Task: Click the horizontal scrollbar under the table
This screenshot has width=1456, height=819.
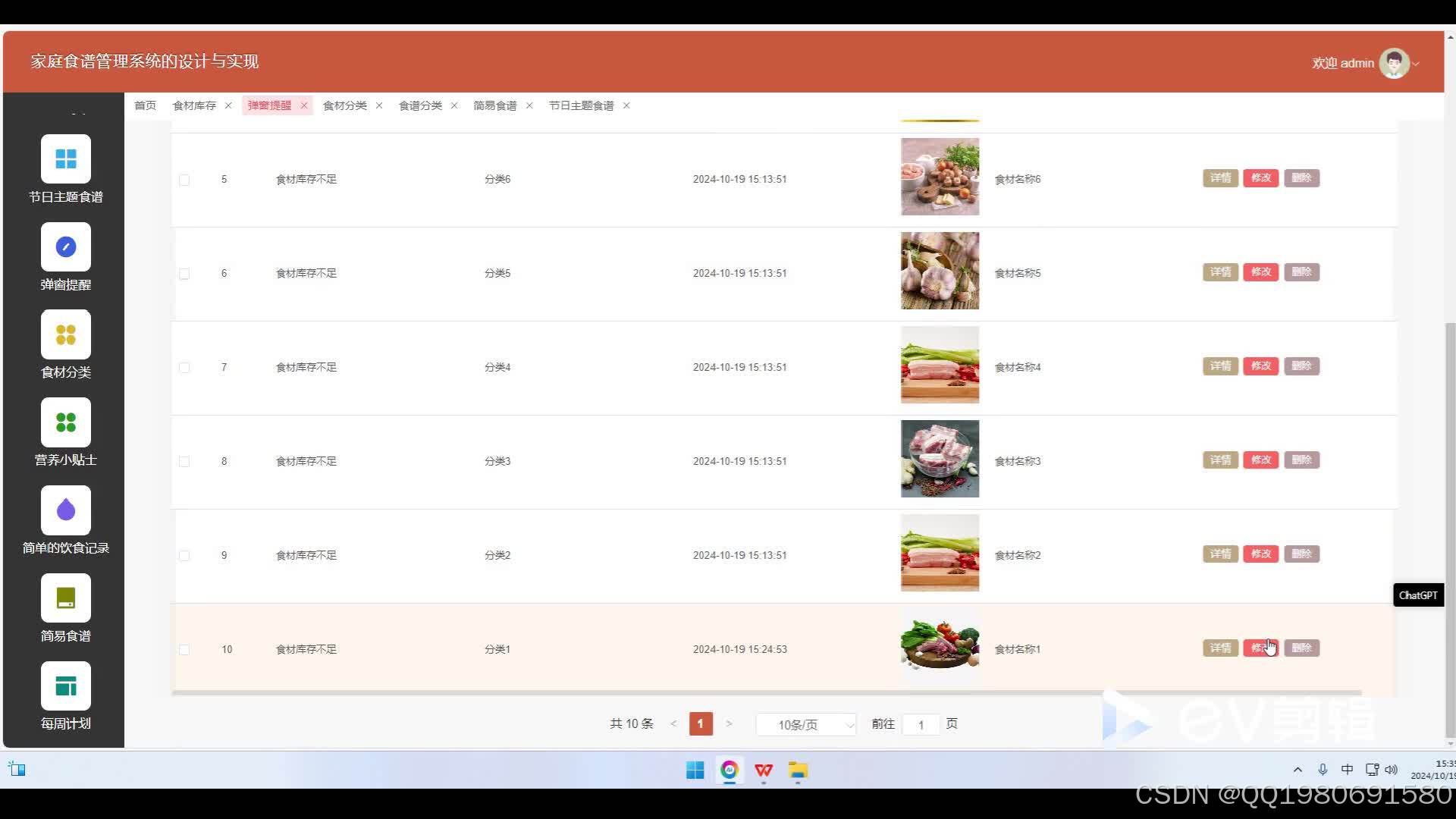Action: point(766,693)
